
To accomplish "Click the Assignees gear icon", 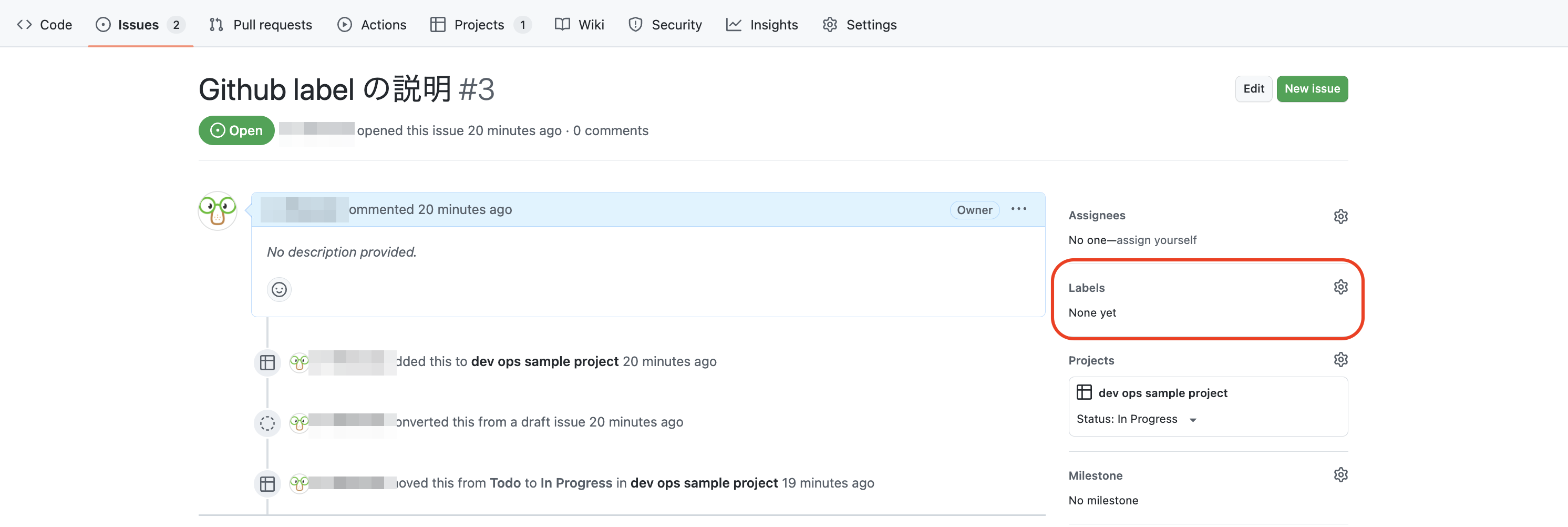I will [1340, 216].
